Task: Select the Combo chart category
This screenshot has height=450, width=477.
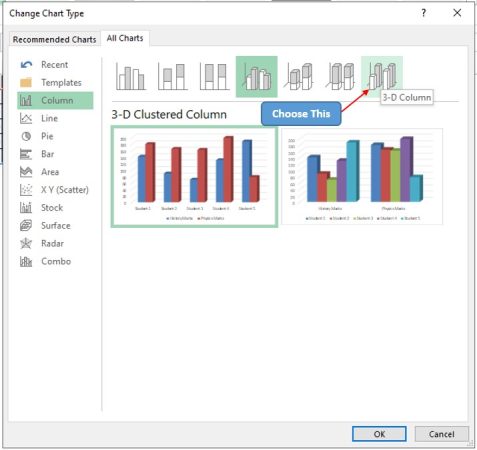Action: (55, 261)
